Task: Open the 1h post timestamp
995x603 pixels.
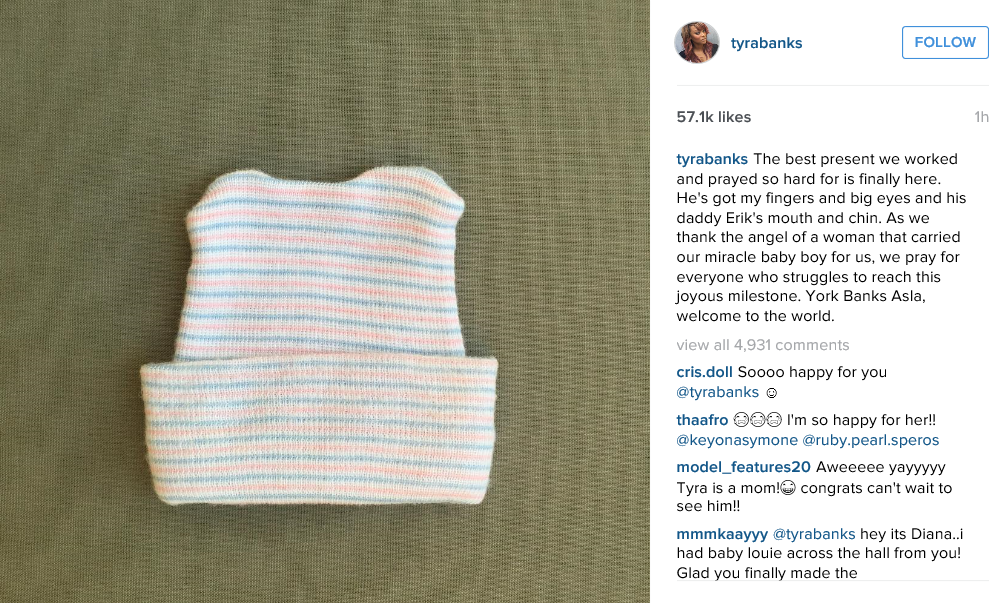Action: tap(981, 117)
